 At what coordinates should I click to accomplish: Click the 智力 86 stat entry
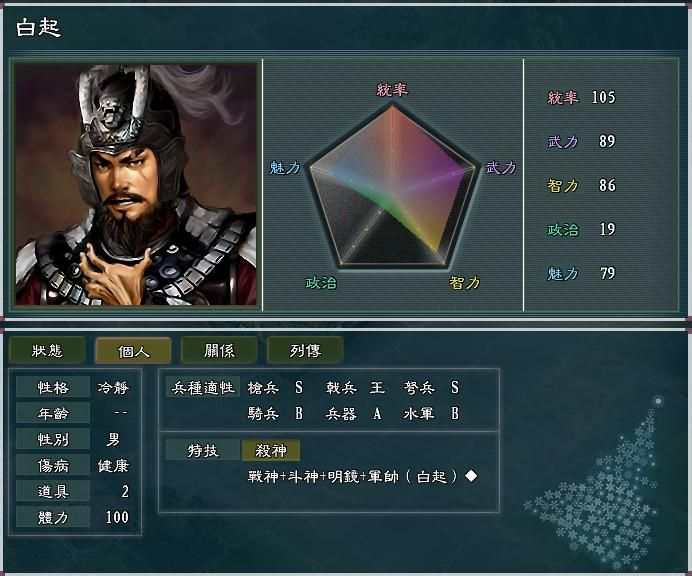click(582, 185)
